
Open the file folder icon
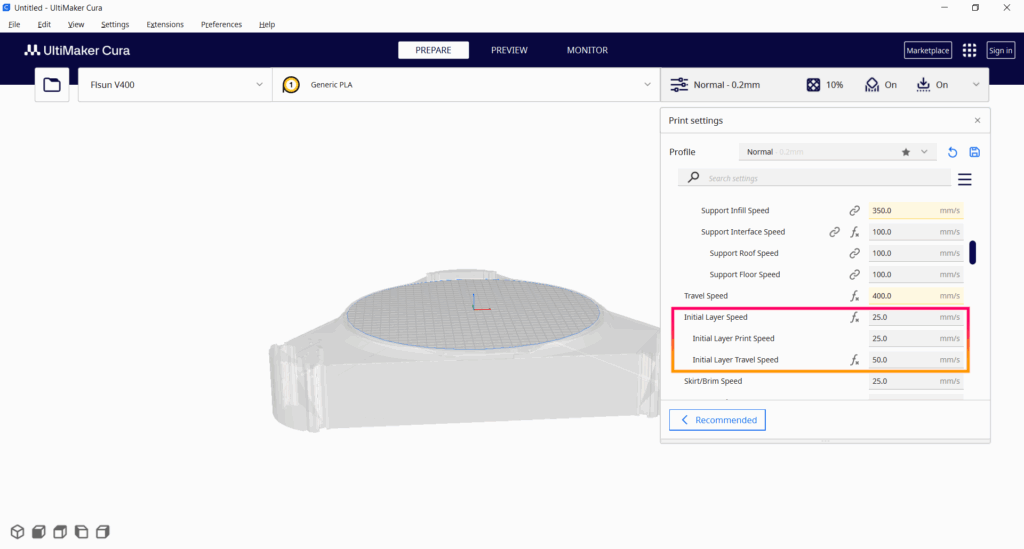tap(52, 85)
